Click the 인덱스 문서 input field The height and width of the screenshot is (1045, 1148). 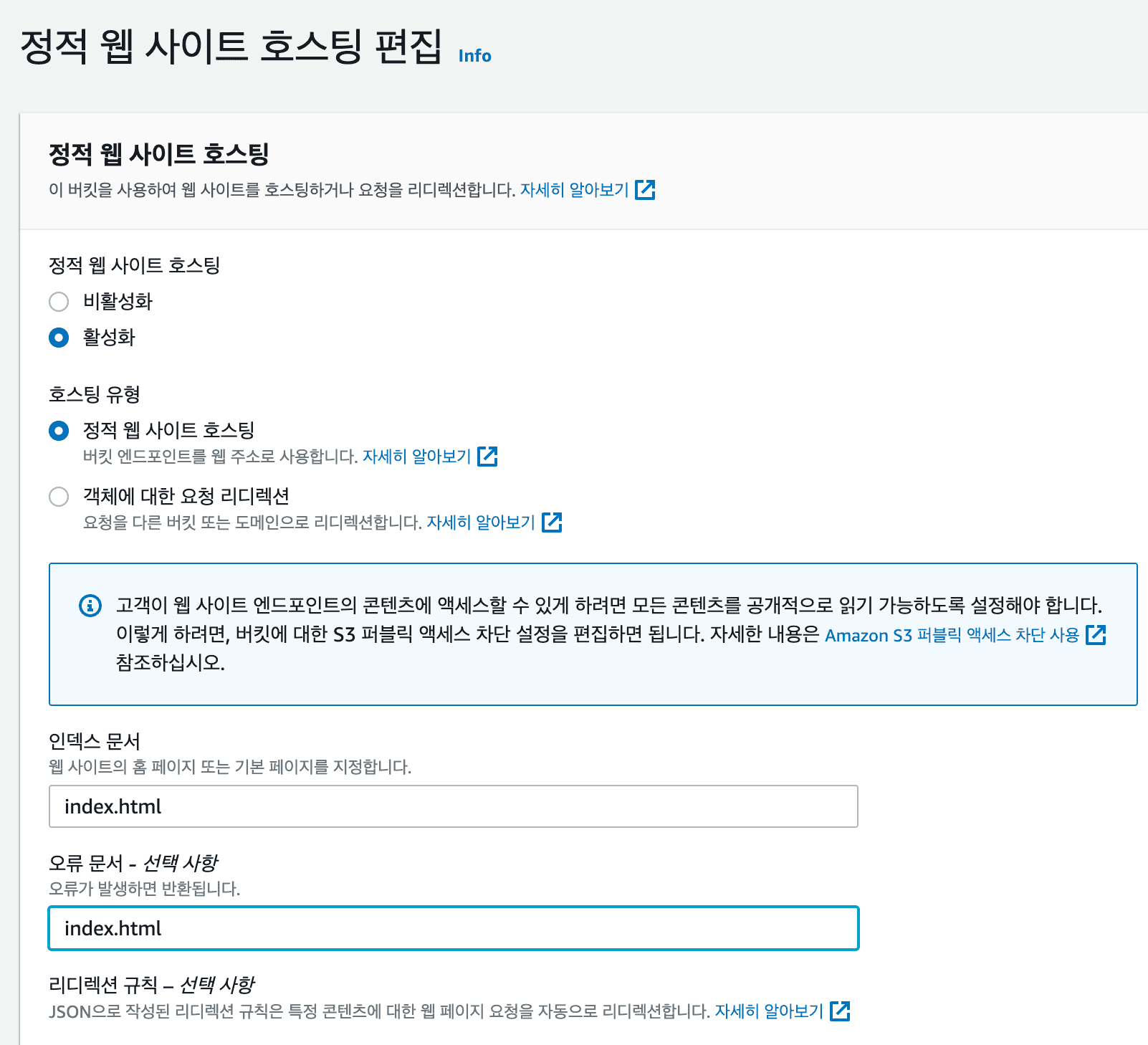[x=453, y=806]
